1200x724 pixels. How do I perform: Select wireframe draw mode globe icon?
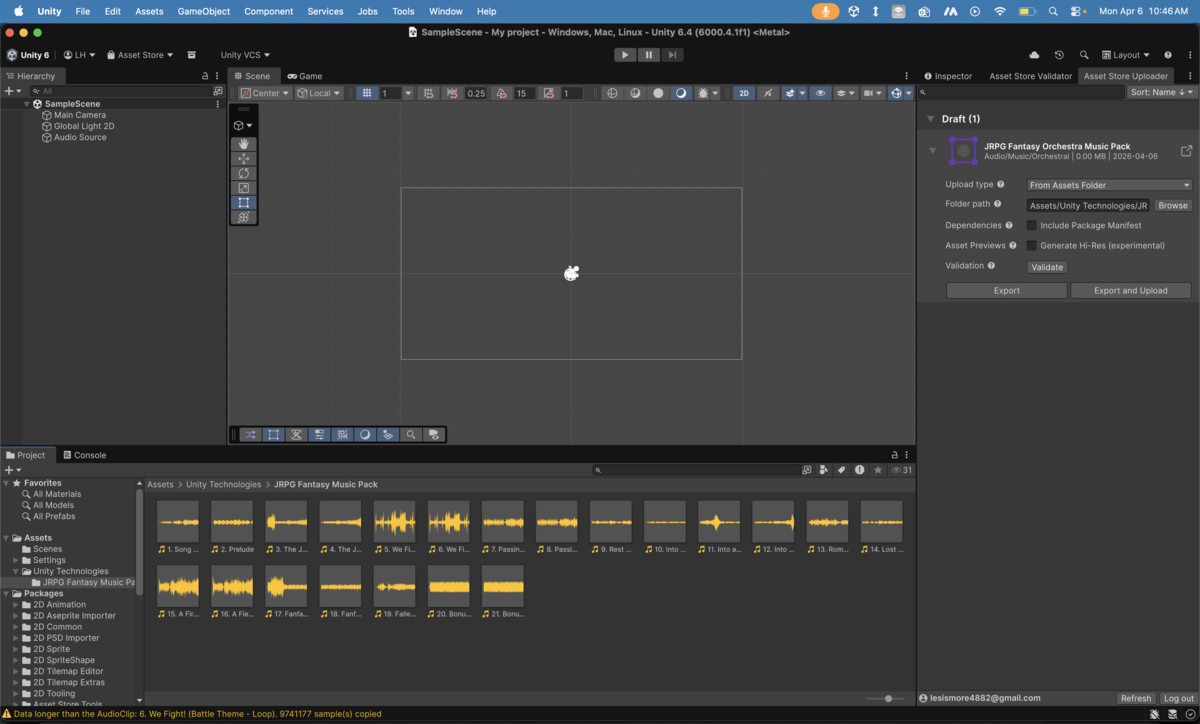tap(612, 93)
